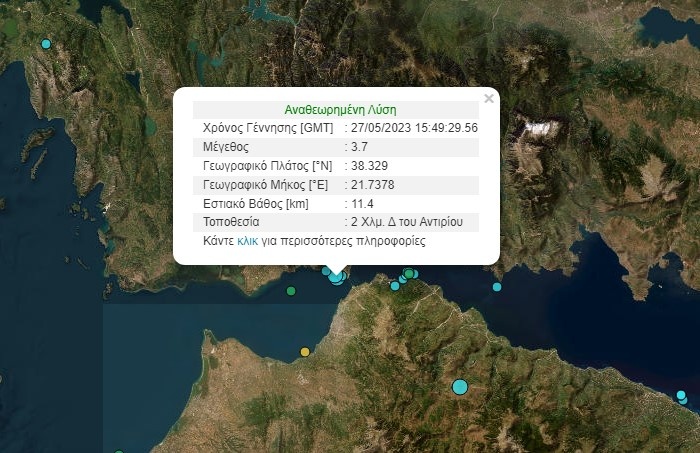
Task: Select the green marker in the cluster east of the popup pointer
Action: coord(408,274)
